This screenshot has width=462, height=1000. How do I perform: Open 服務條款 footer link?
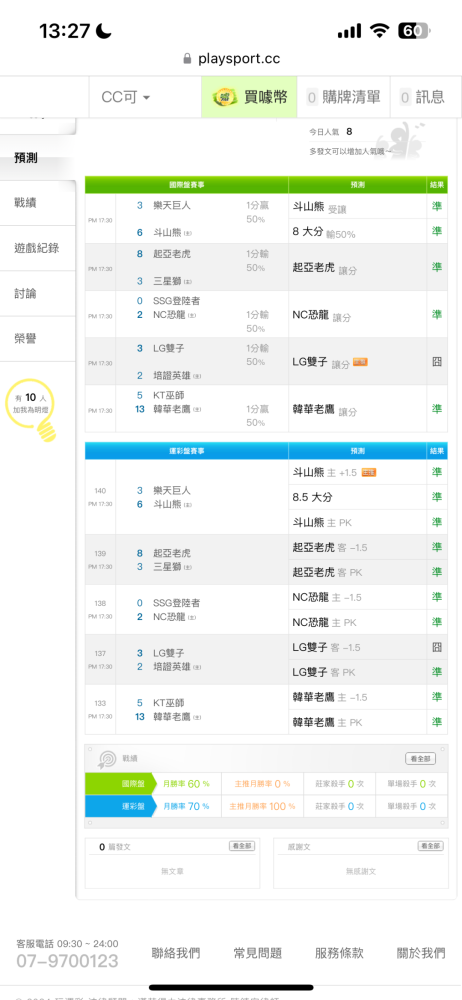(339, 953)
